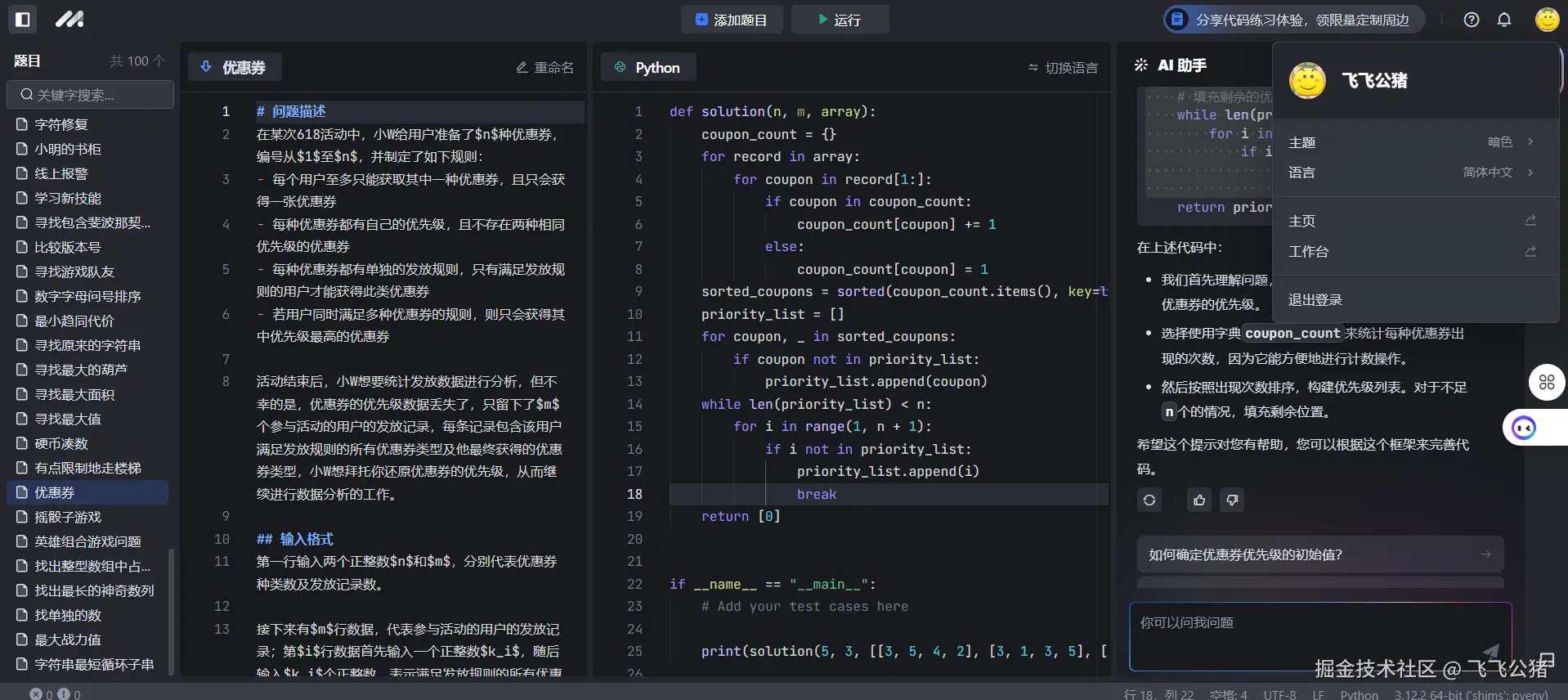Open the help question mark icon
This screenshot has width=1568, height=700.
point(1472,20)
